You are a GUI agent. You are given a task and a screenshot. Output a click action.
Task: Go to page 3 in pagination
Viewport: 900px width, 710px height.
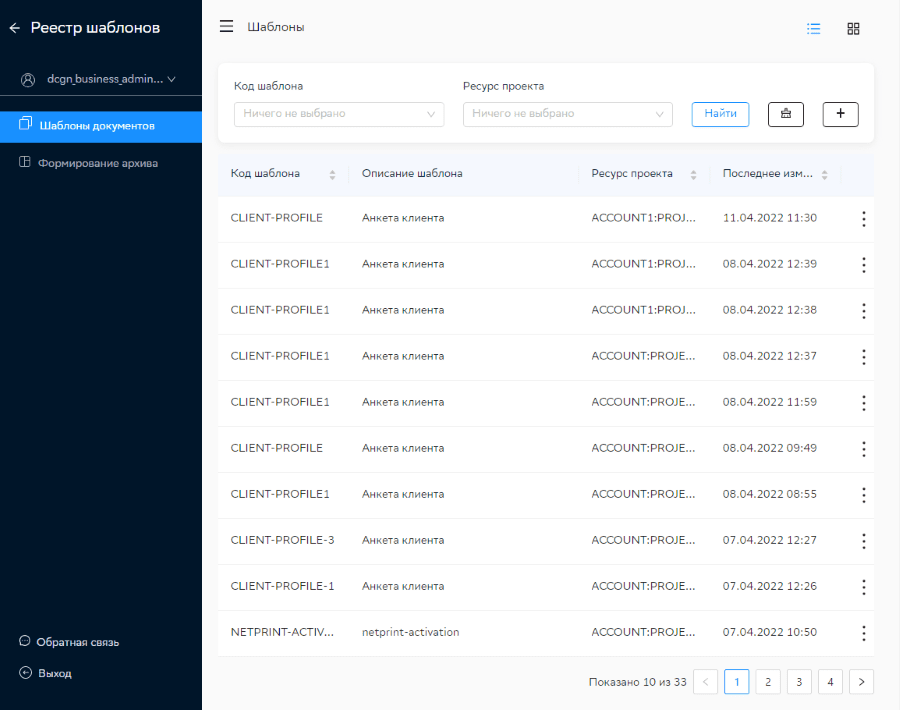798,682
